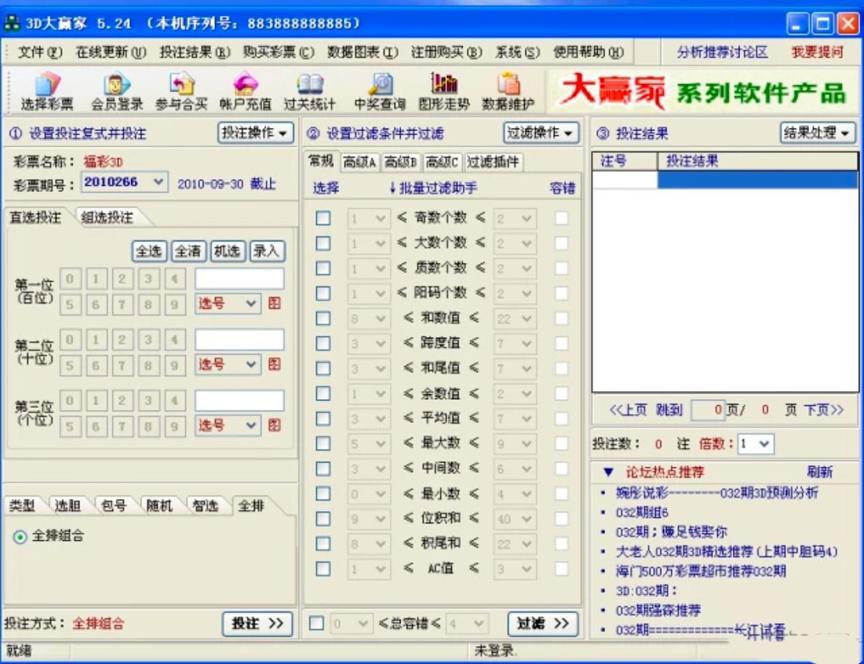
Task: Open the 图形走势 chart icon
Action: click(x=444, y=91)
